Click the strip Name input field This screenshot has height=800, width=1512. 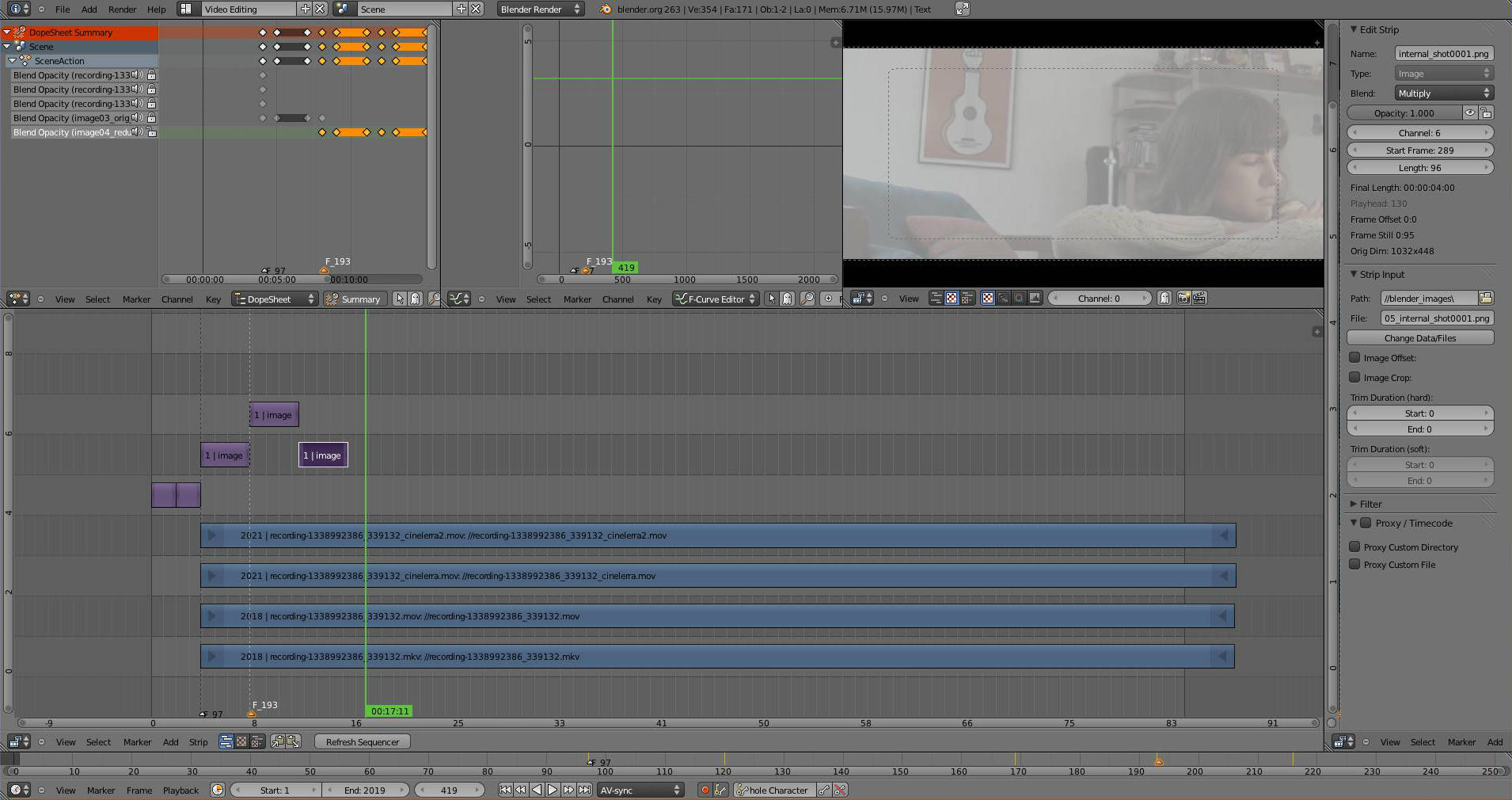click(x=1443, y=54)
